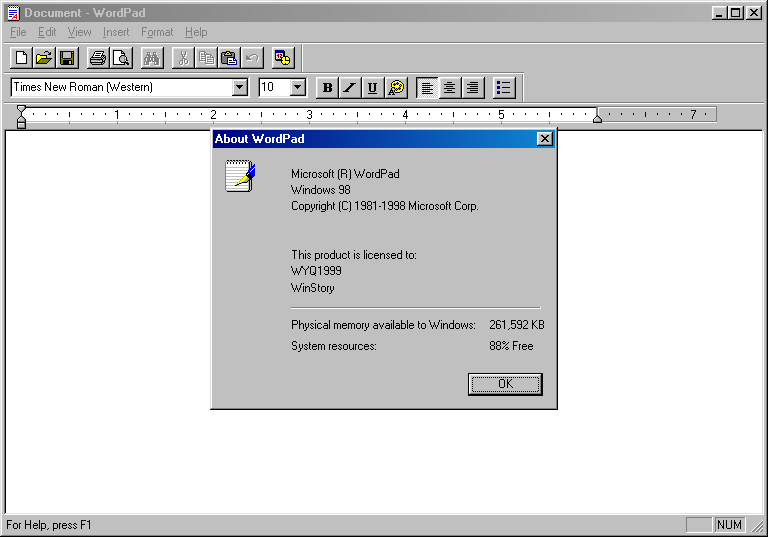
Task: Click 'For Help, press F1' status text
Action: click(48, 525)
